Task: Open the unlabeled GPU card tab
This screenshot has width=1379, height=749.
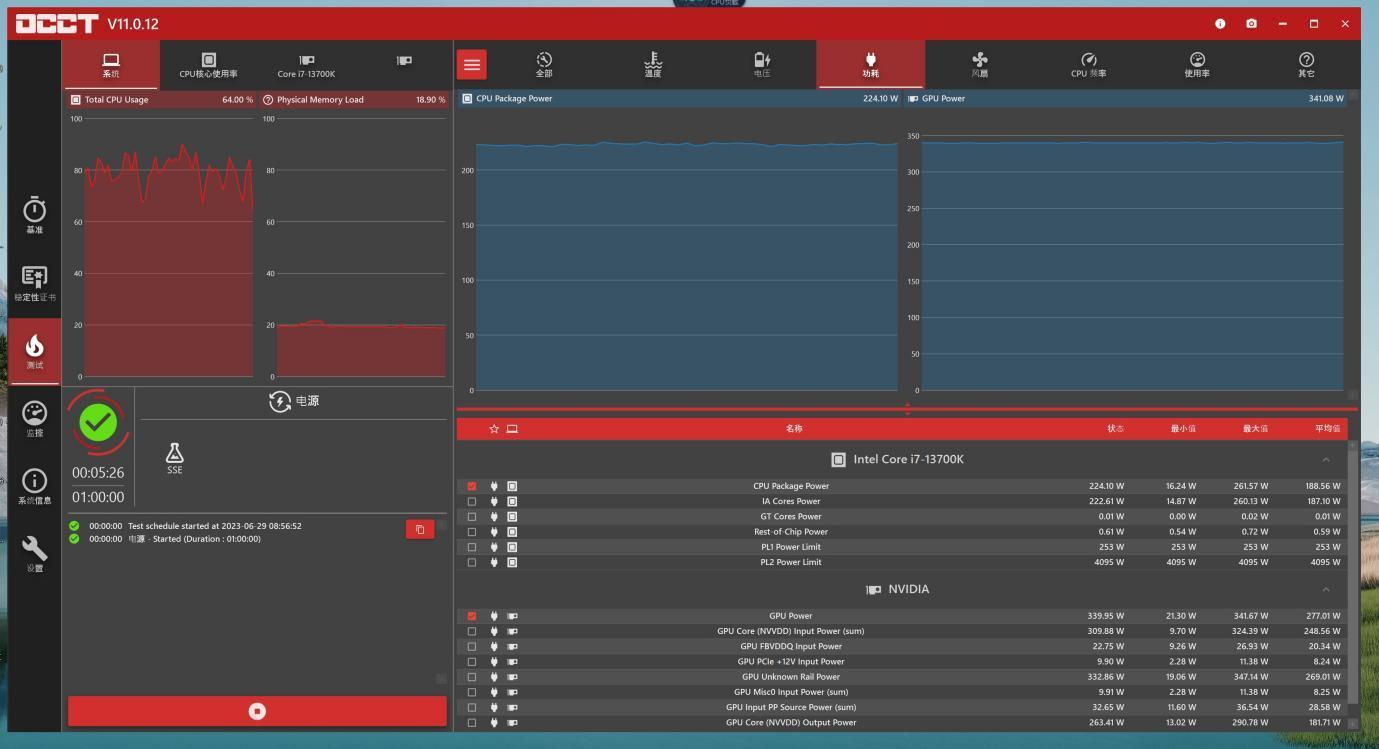Action: click(404, 62)
